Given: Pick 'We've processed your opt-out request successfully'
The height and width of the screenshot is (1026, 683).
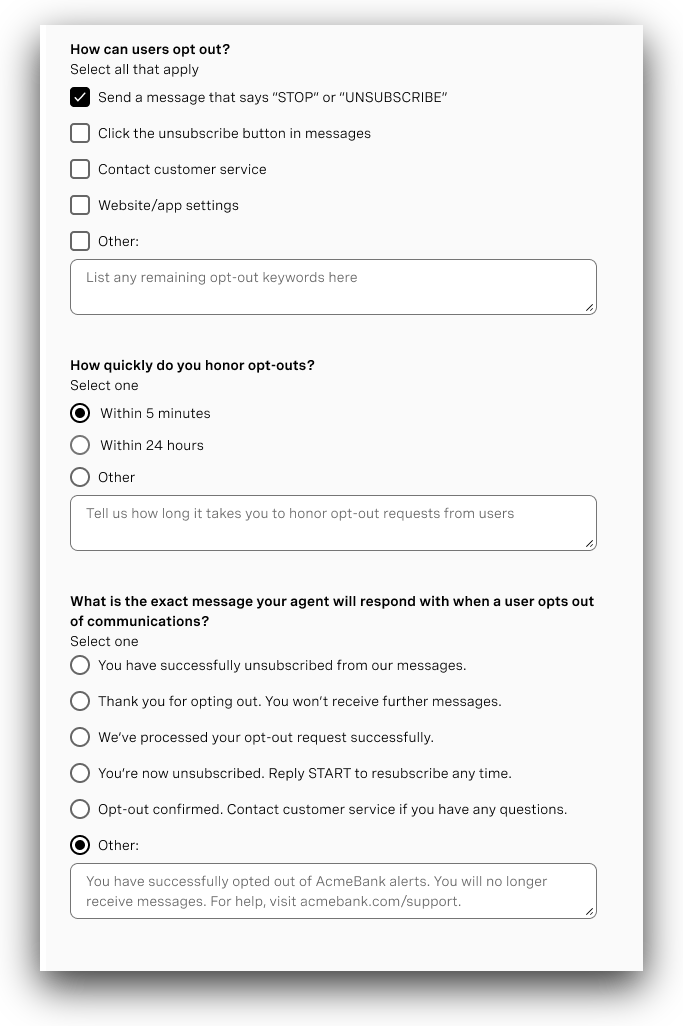Looking at the screenshot, I should click(80, 737).
